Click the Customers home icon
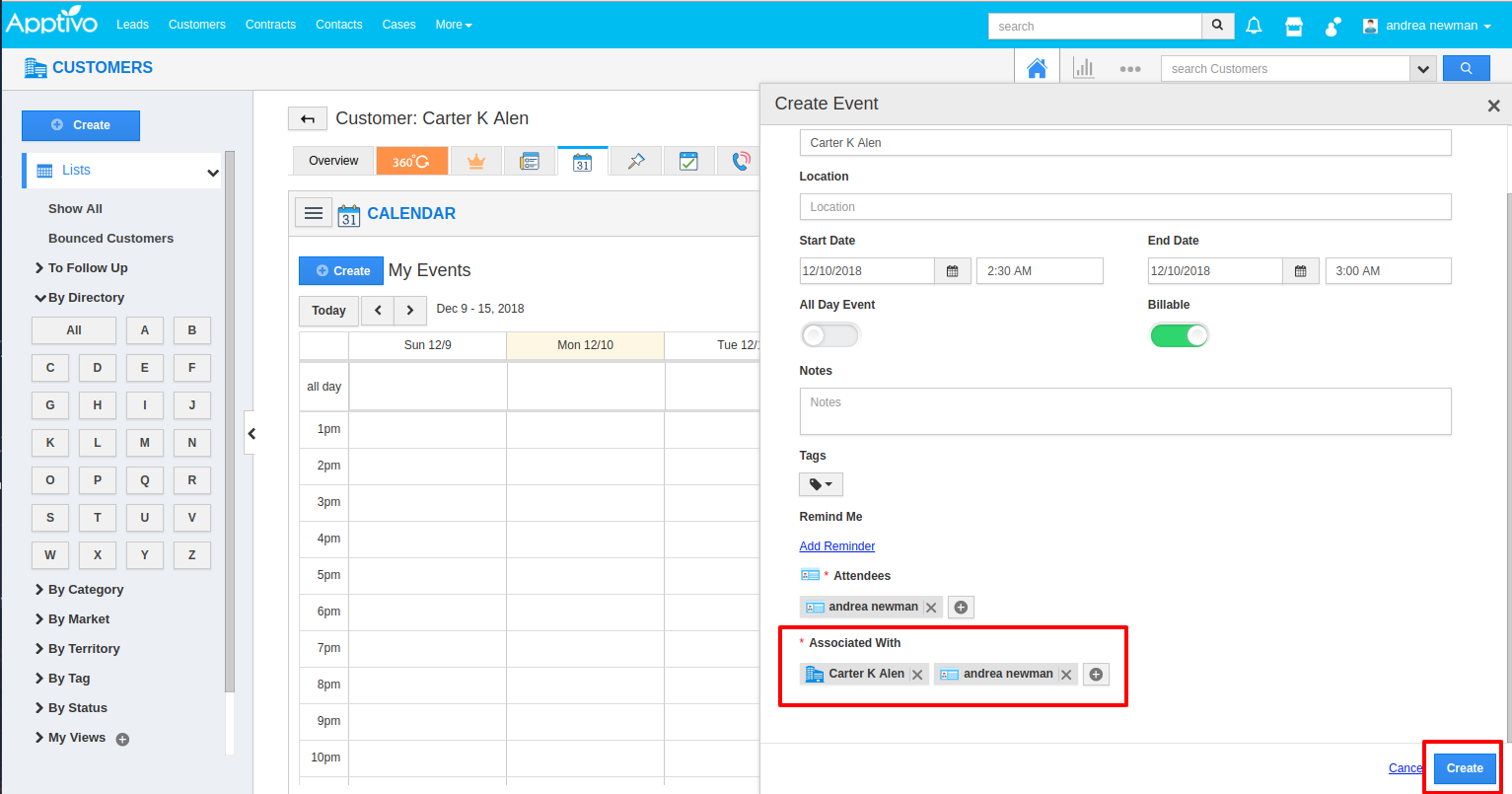Image resolution: width=1512 pixels, height=794 pixels. point(1037,68)
